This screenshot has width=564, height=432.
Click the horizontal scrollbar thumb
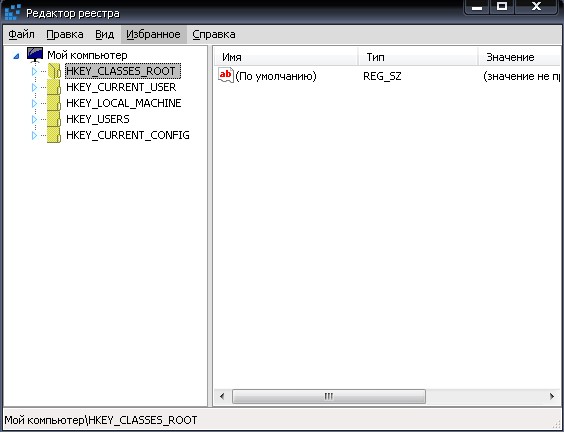[x=329, y=397]
